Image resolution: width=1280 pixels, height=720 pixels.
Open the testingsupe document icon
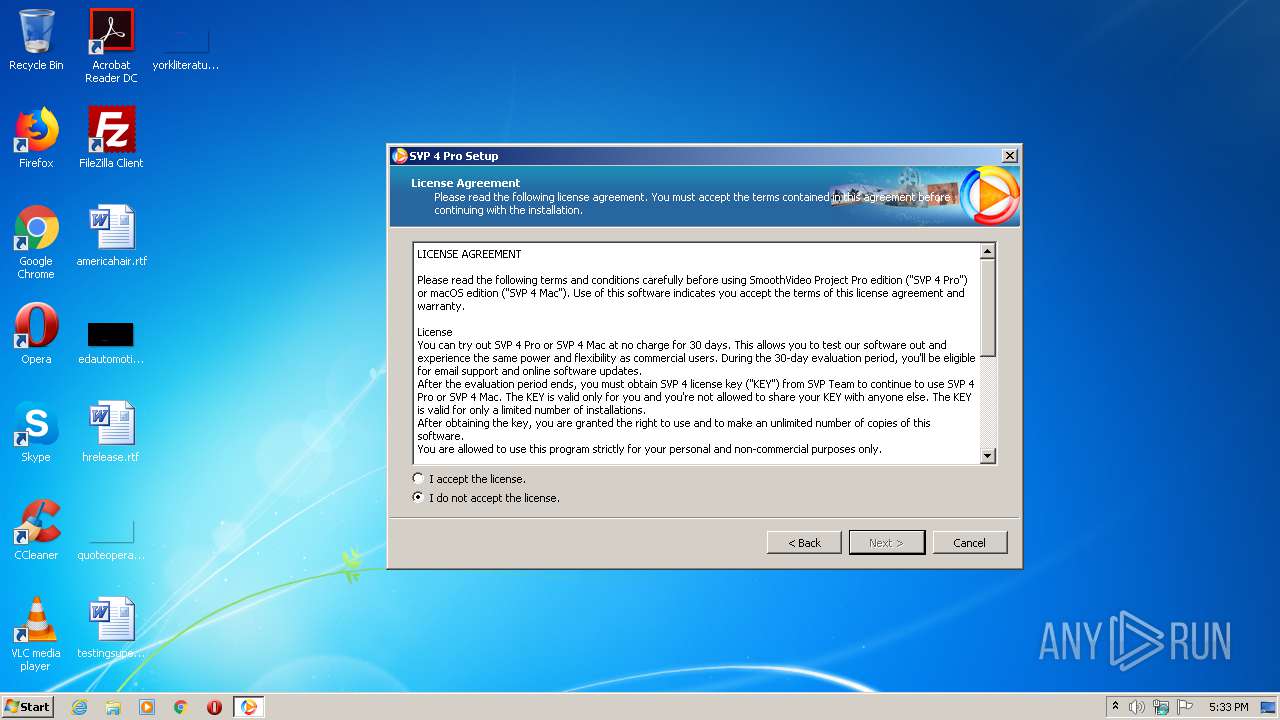pos(111,628)
